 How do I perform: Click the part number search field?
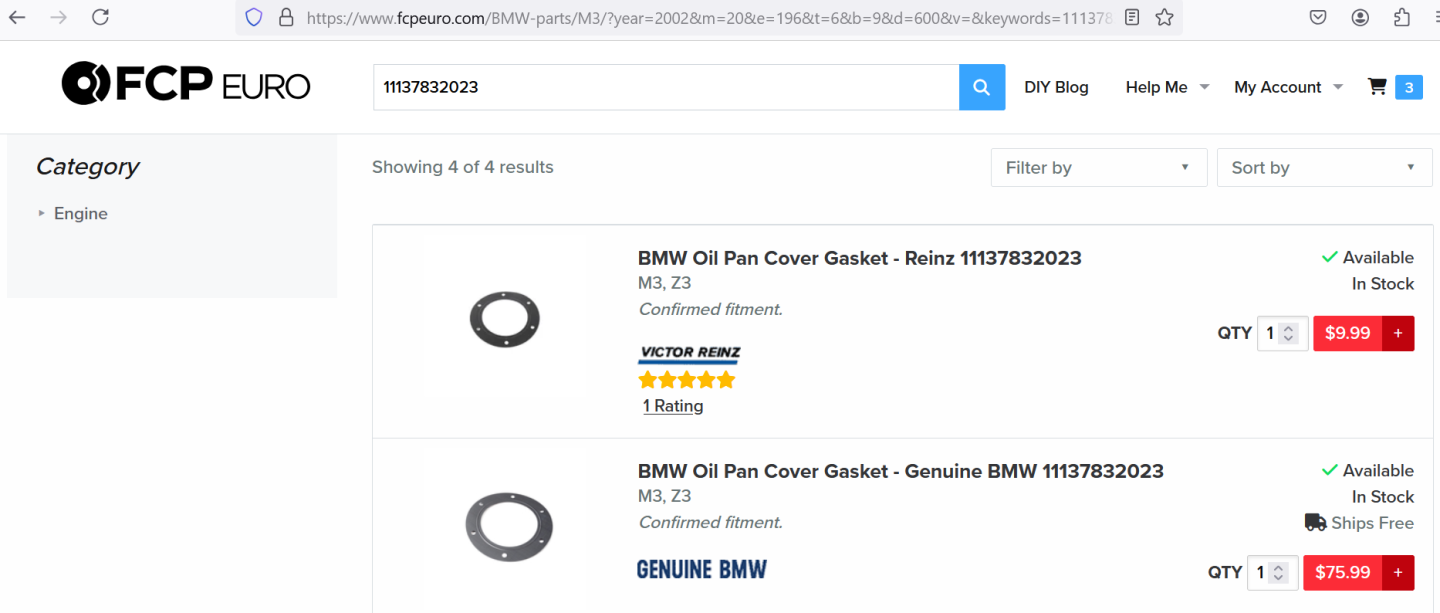tap(665, 87)
